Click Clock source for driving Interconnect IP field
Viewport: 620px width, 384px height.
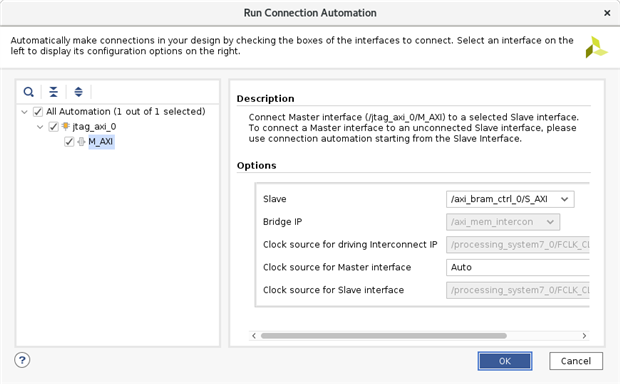pyautogui.click(x=518, y=245)
